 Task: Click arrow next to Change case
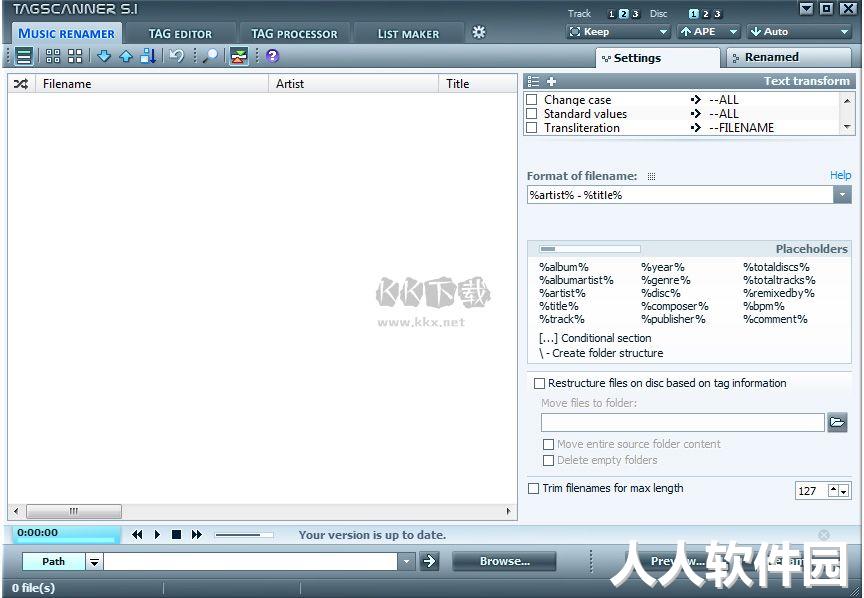(695, 100)
